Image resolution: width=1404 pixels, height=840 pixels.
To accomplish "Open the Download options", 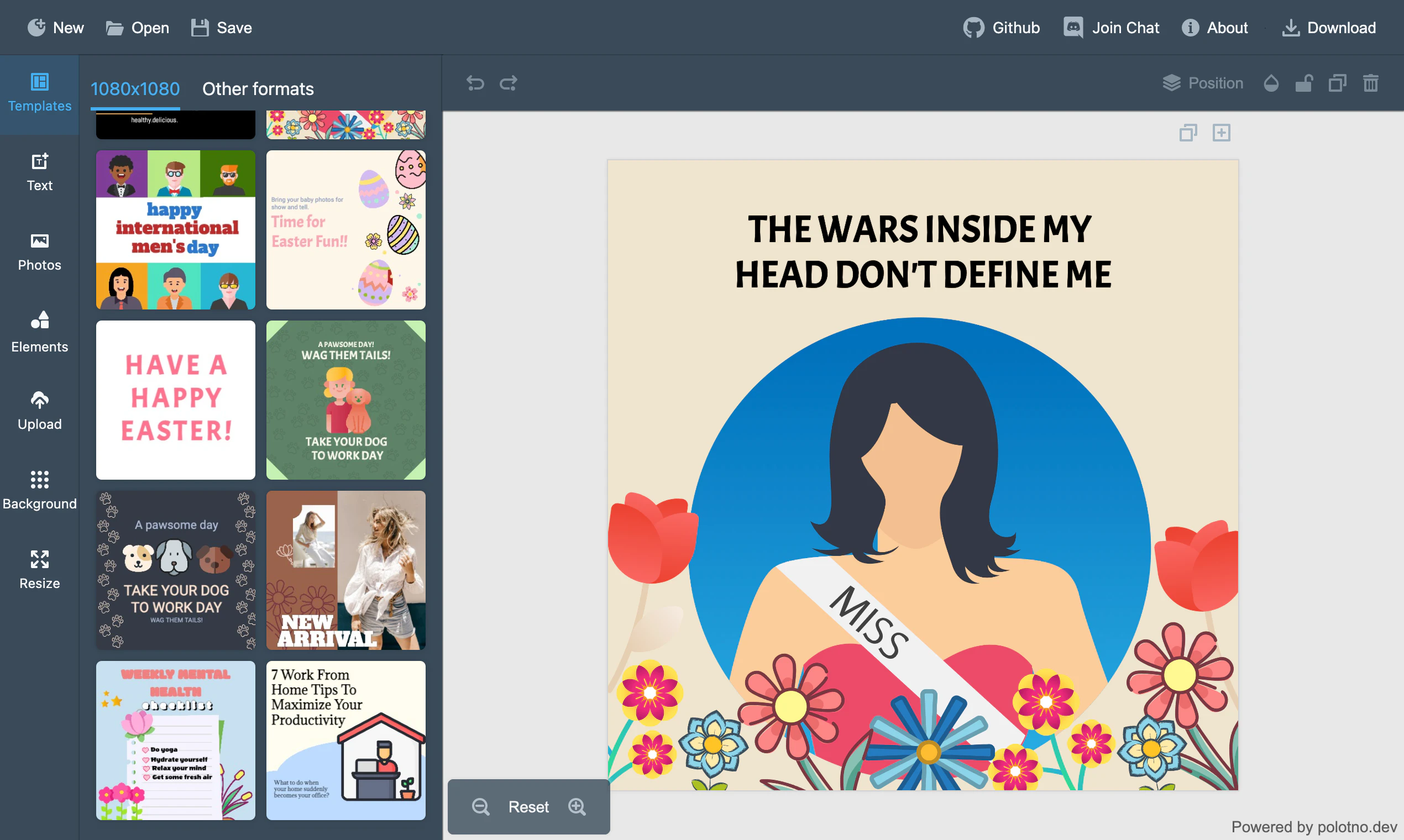I will (1329, 28).
